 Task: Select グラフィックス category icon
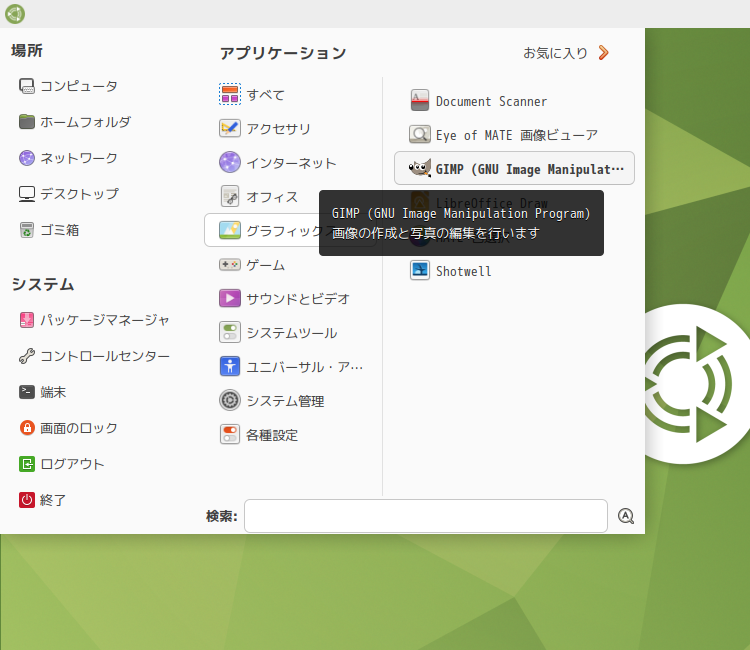click(230, 230)
